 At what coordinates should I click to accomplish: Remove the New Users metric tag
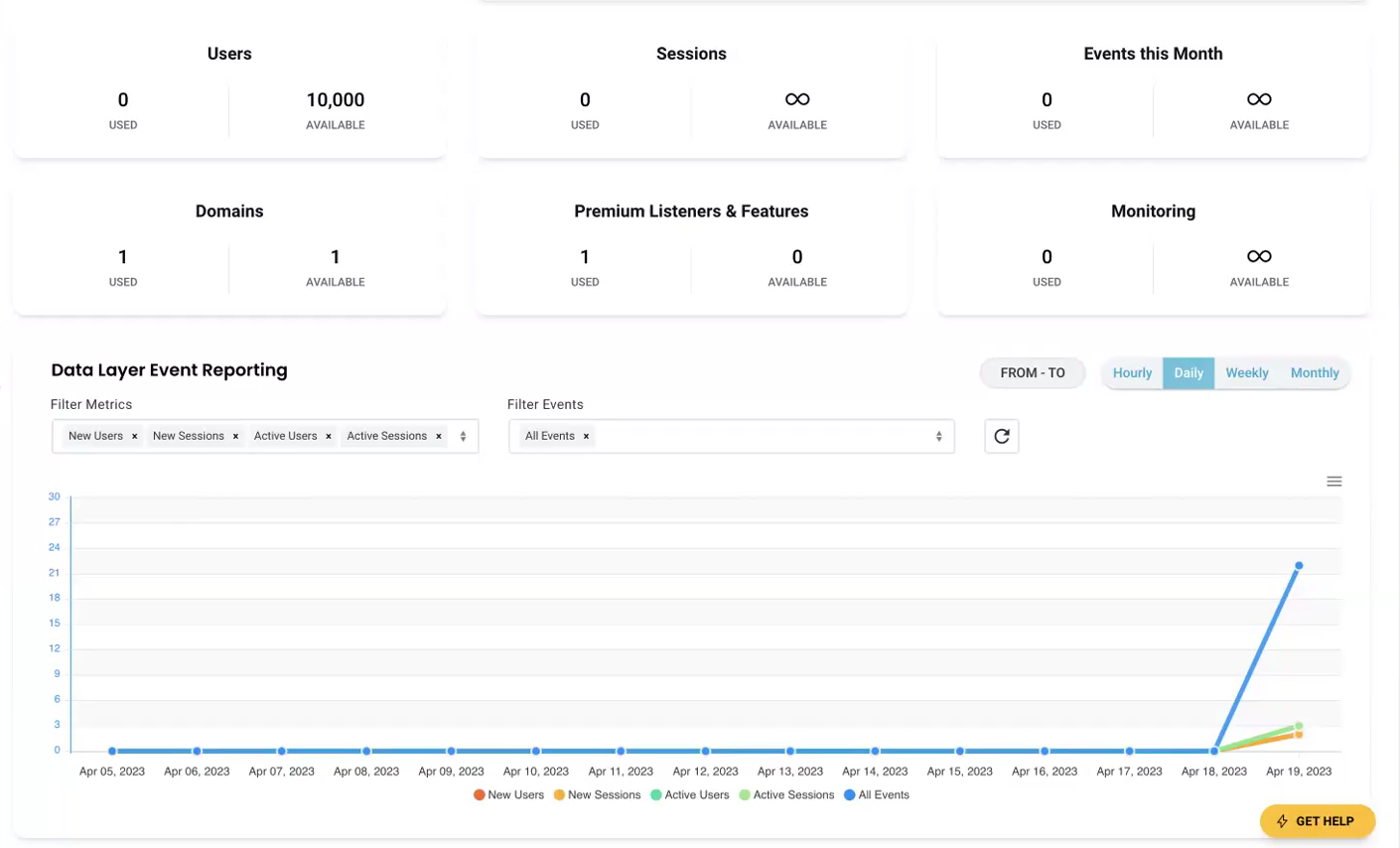tap(134, 436)
